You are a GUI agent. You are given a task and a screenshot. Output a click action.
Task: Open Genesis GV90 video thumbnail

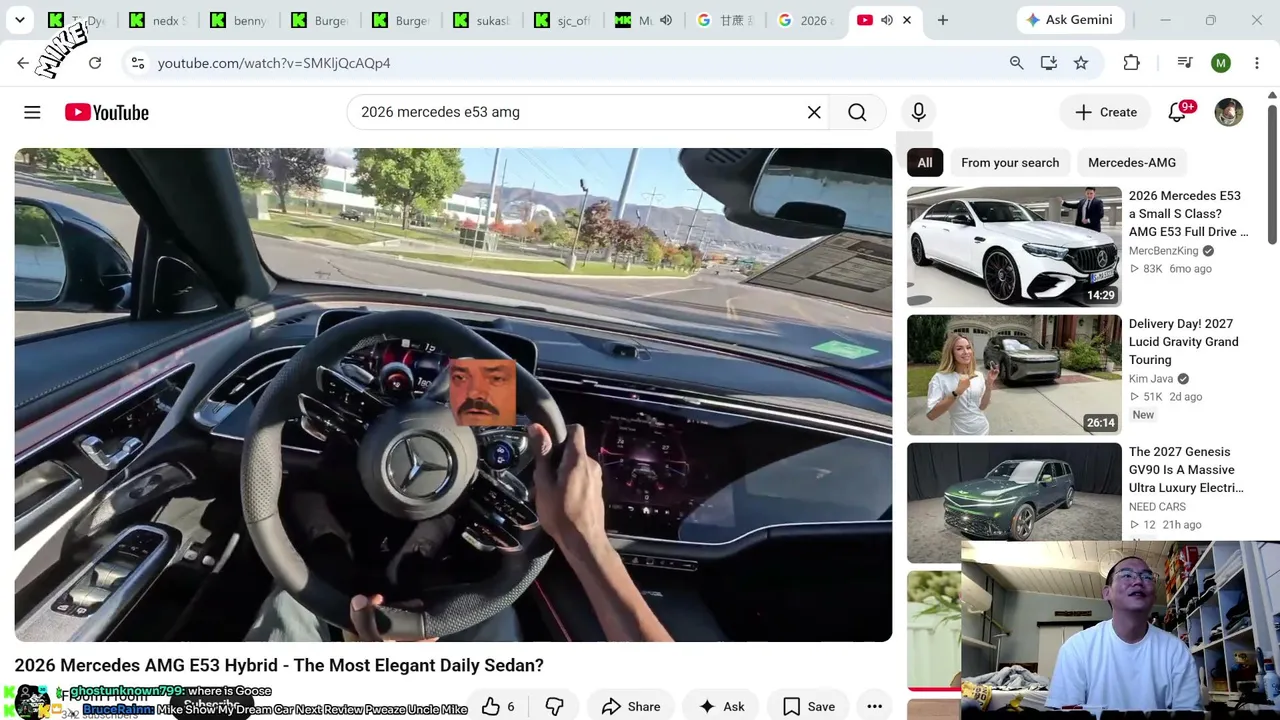(1014, 502)
